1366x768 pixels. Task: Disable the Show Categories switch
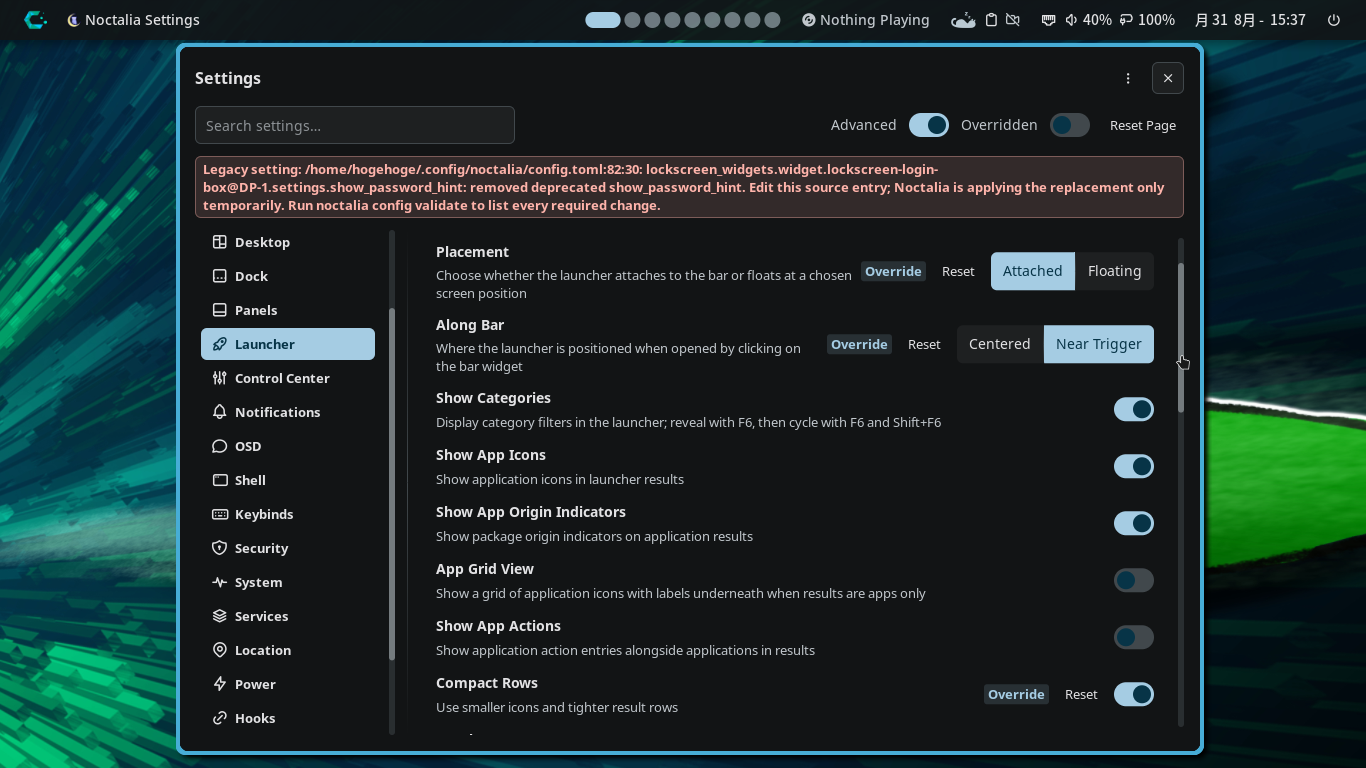[x=1134, y=409]
